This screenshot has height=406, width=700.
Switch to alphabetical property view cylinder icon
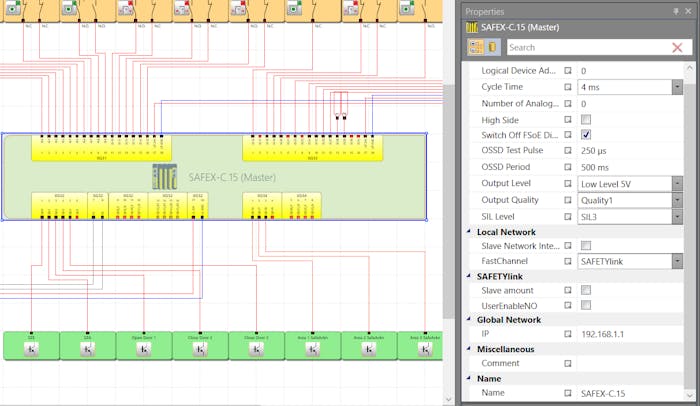(492, 47)
